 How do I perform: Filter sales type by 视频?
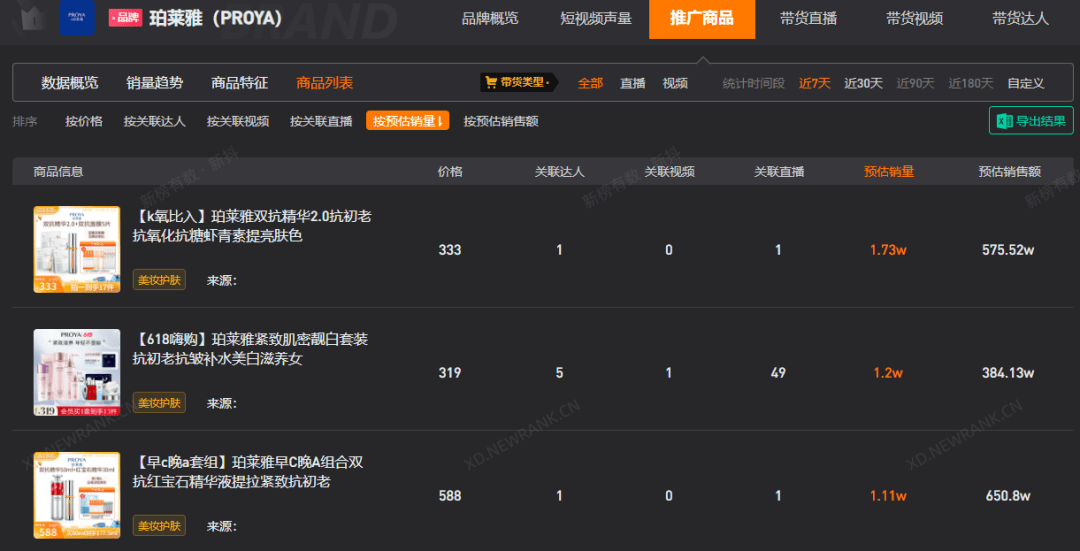(x=675, y=83)
